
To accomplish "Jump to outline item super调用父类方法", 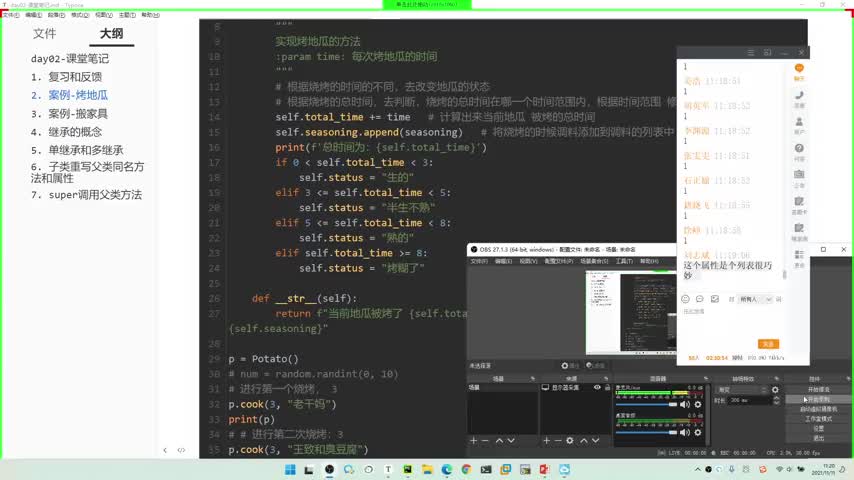I will point(86,195).
